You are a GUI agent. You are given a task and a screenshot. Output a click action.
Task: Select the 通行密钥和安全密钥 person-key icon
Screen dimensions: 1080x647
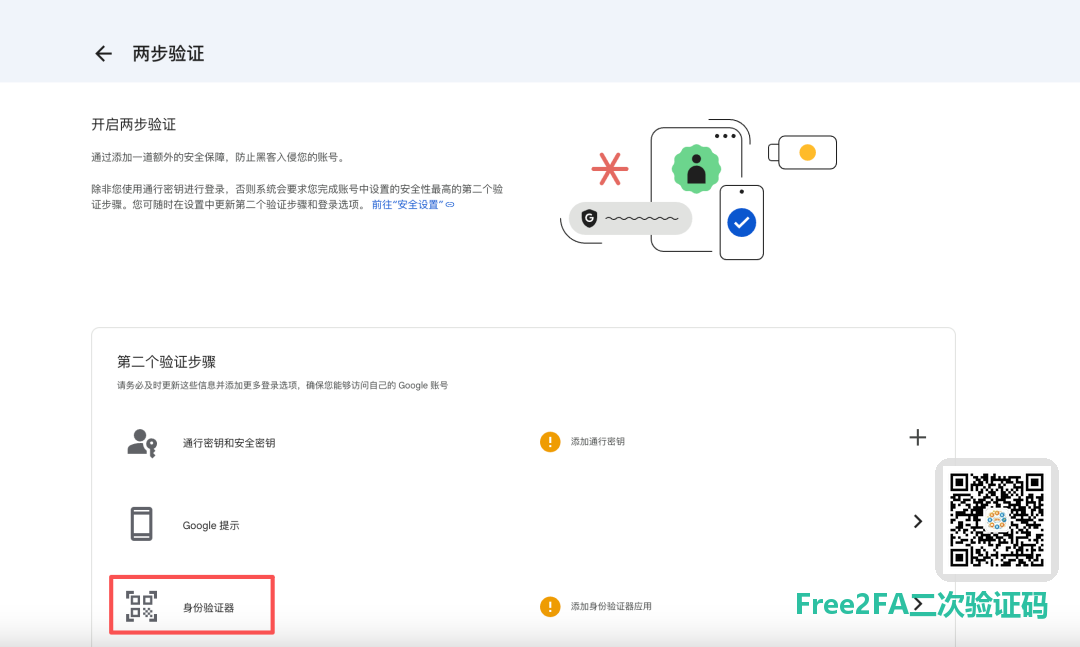click(x=142, y=442)
